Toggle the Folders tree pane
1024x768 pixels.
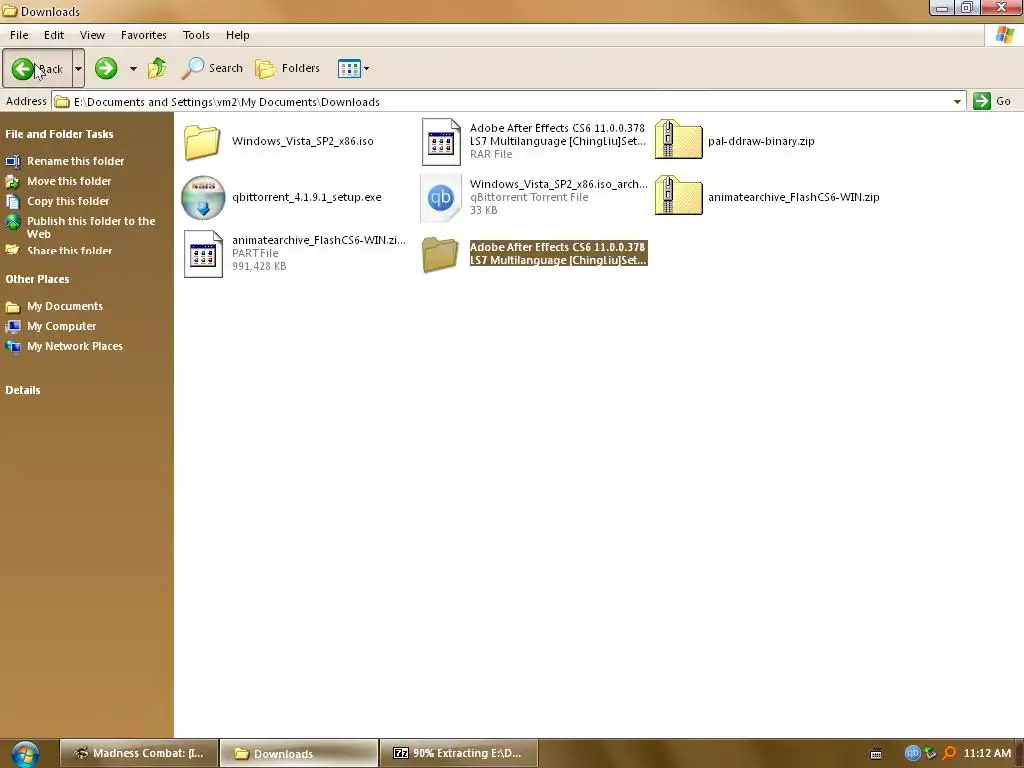tap(287, 68)
